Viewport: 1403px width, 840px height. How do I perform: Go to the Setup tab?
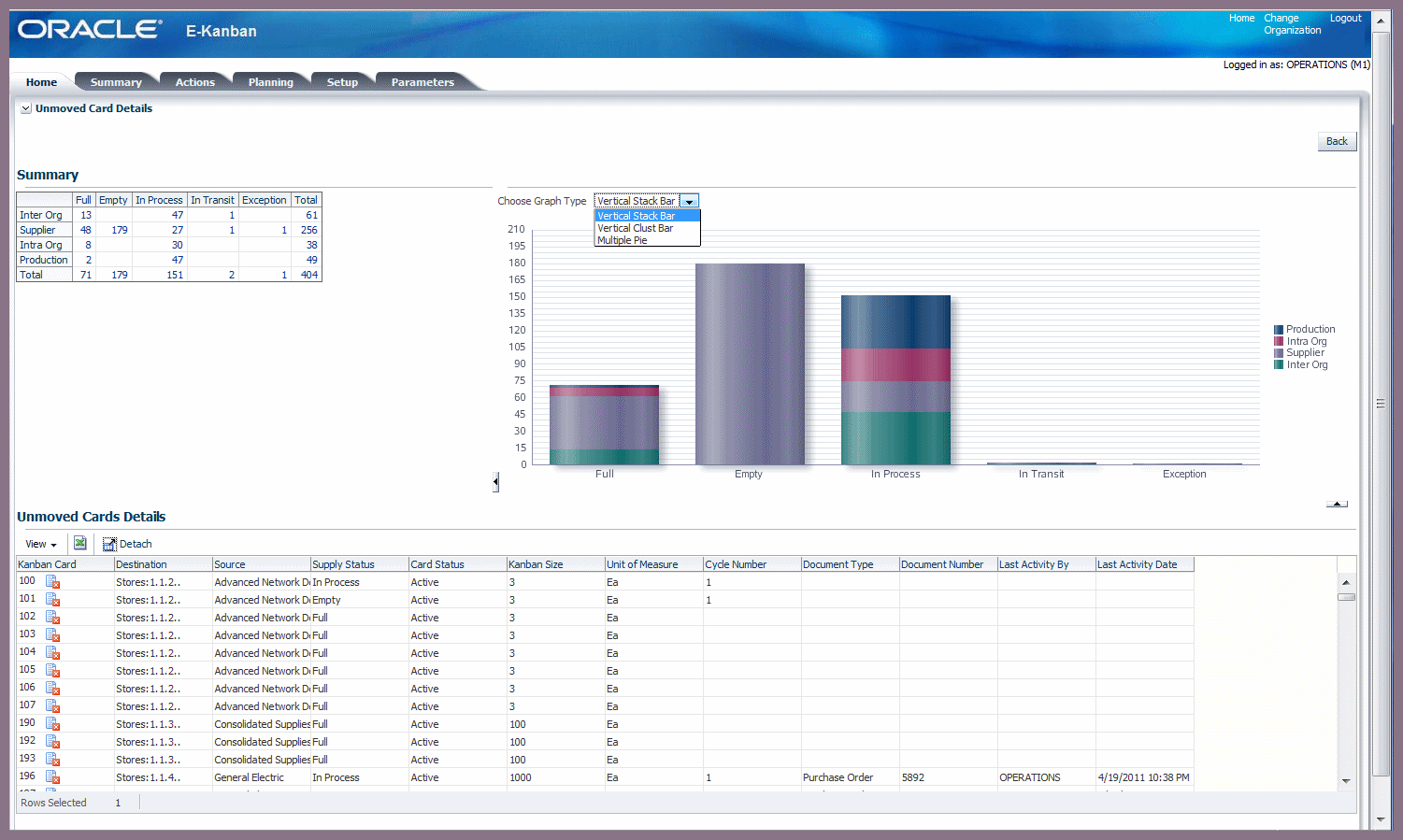343,82
